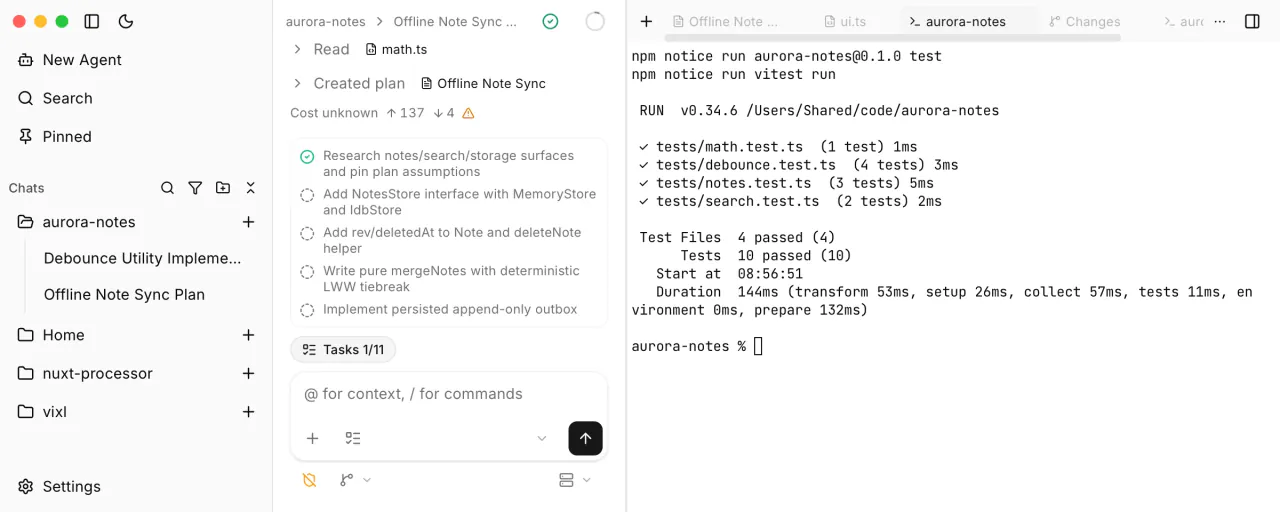Click the search chats magnifier icon
This screenshot has width=1280, height=512.
coord(168,188)
